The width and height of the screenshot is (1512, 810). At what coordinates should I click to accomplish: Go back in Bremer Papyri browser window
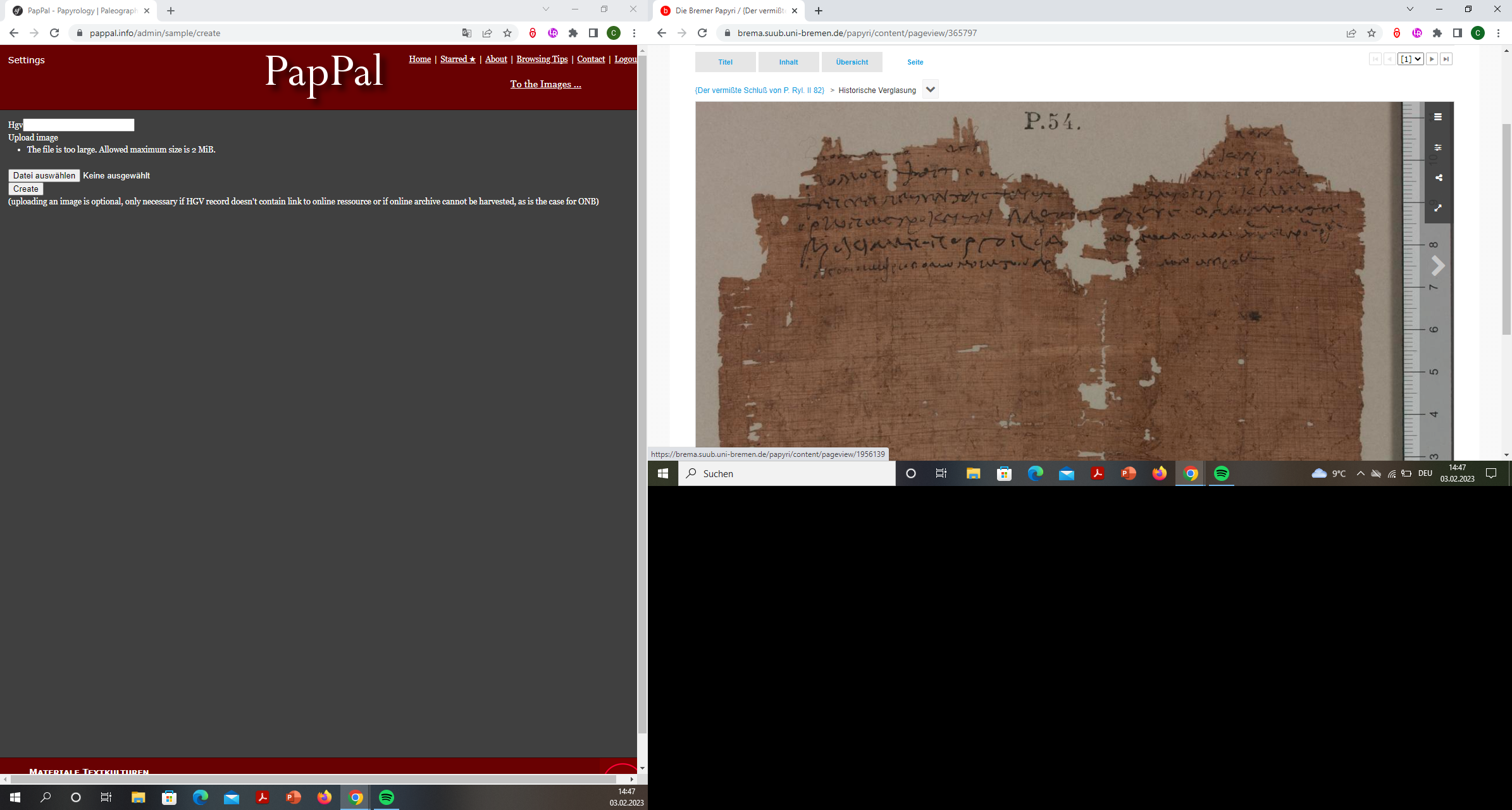662,33
